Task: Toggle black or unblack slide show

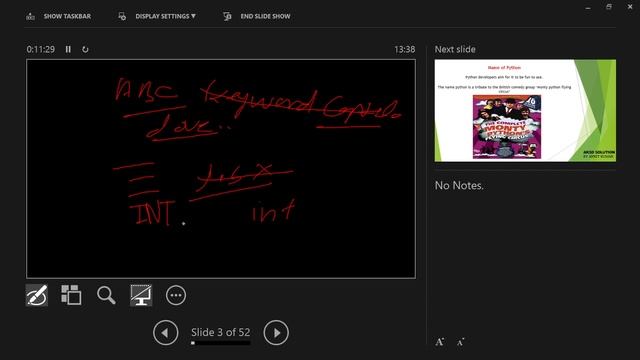Action: pos(141,295)
